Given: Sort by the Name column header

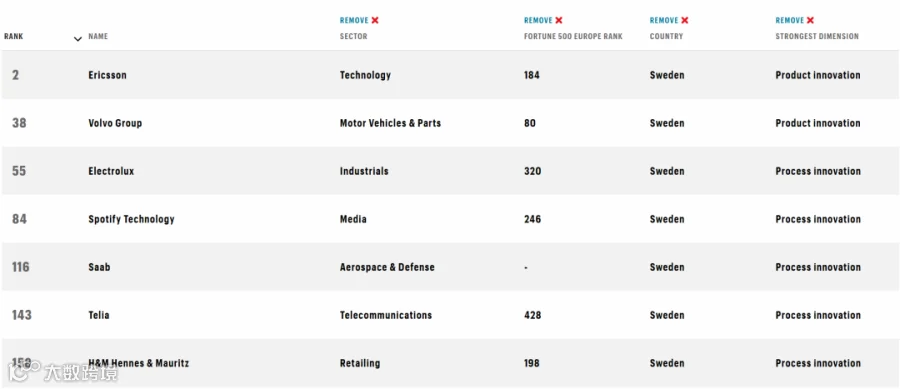Looking at the screenshot, I should [98, 37].
